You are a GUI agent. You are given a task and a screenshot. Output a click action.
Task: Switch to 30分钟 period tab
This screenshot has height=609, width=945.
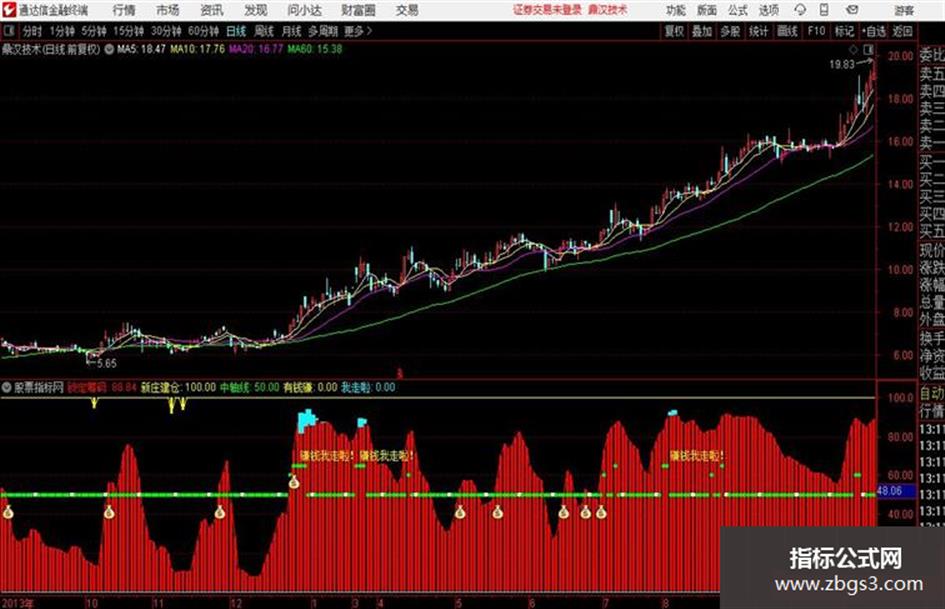[166, 31]
